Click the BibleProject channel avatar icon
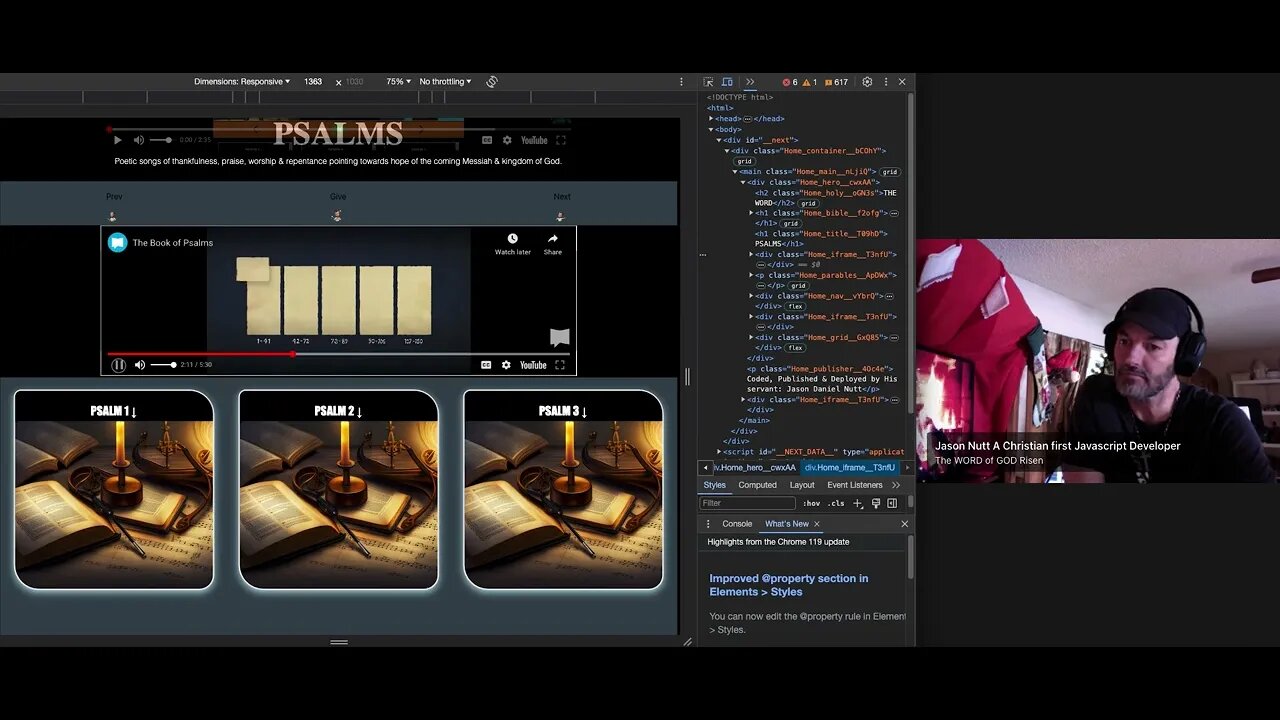The height and width of the screenshot is (720, 1280). [x=117, y=242]
